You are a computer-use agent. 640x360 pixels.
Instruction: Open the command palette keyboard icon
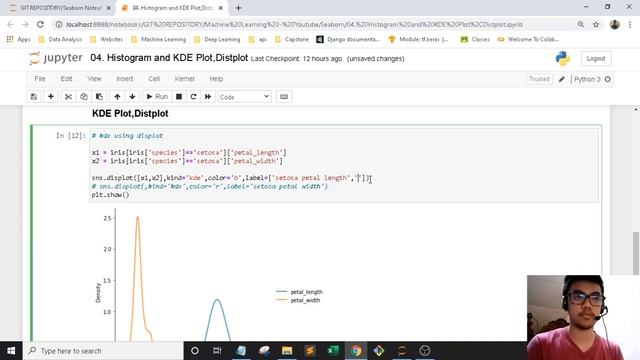284,97
